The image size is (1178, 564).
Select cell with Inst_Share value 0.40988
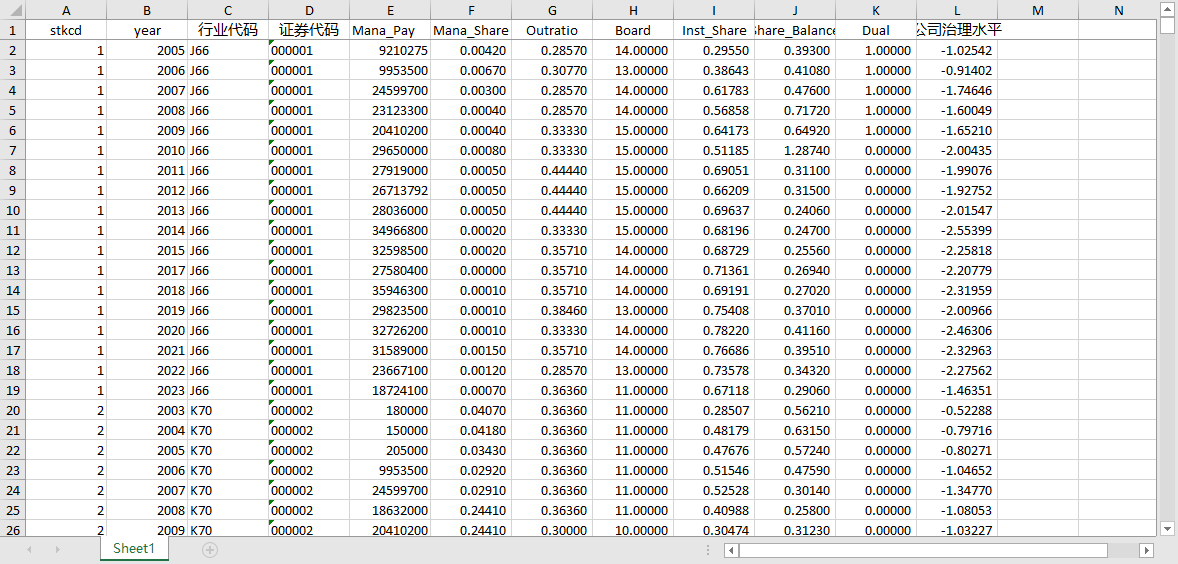click(x=714, y=510)
